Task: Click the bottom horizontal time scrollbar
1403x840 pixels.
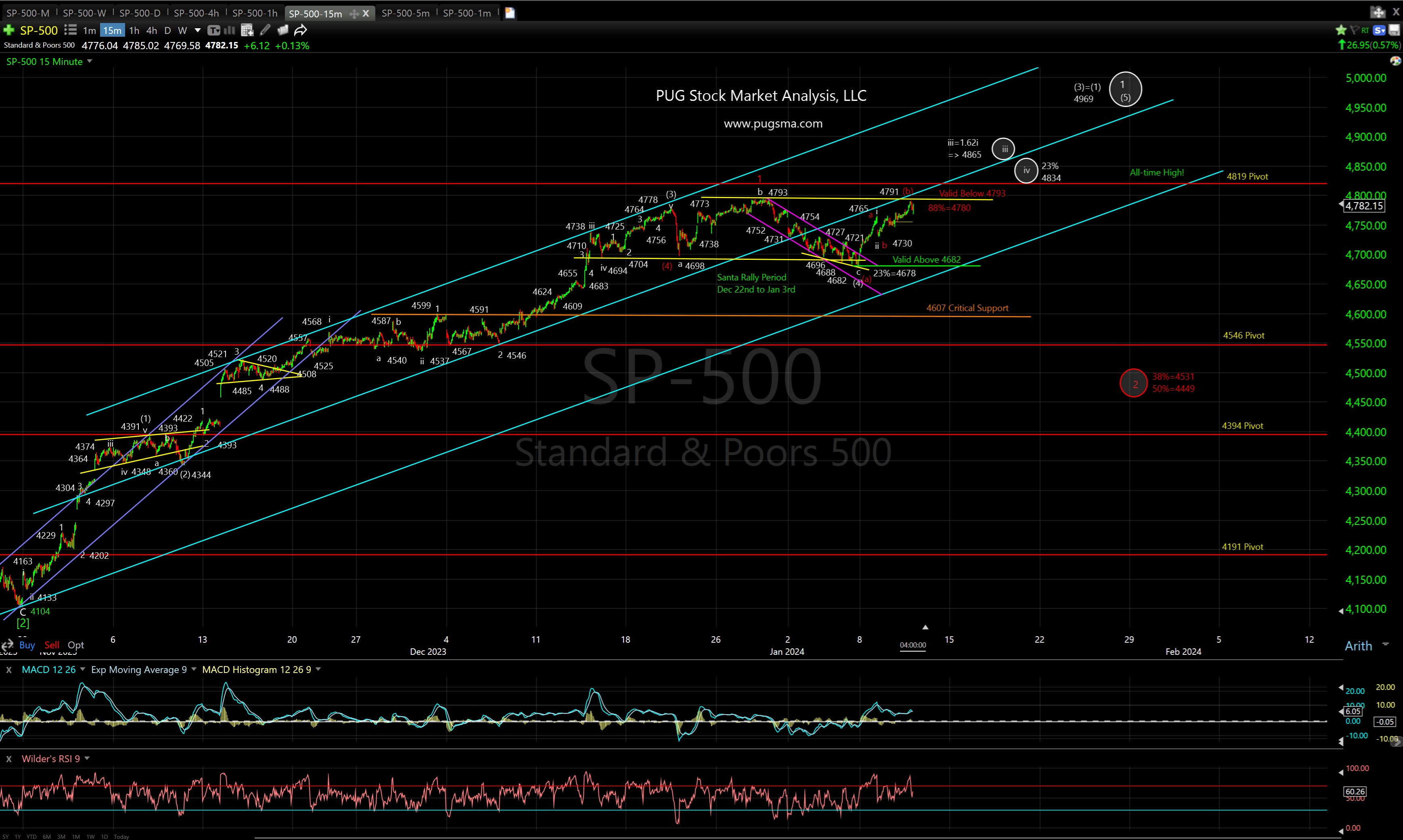Action: pos(679,837)
